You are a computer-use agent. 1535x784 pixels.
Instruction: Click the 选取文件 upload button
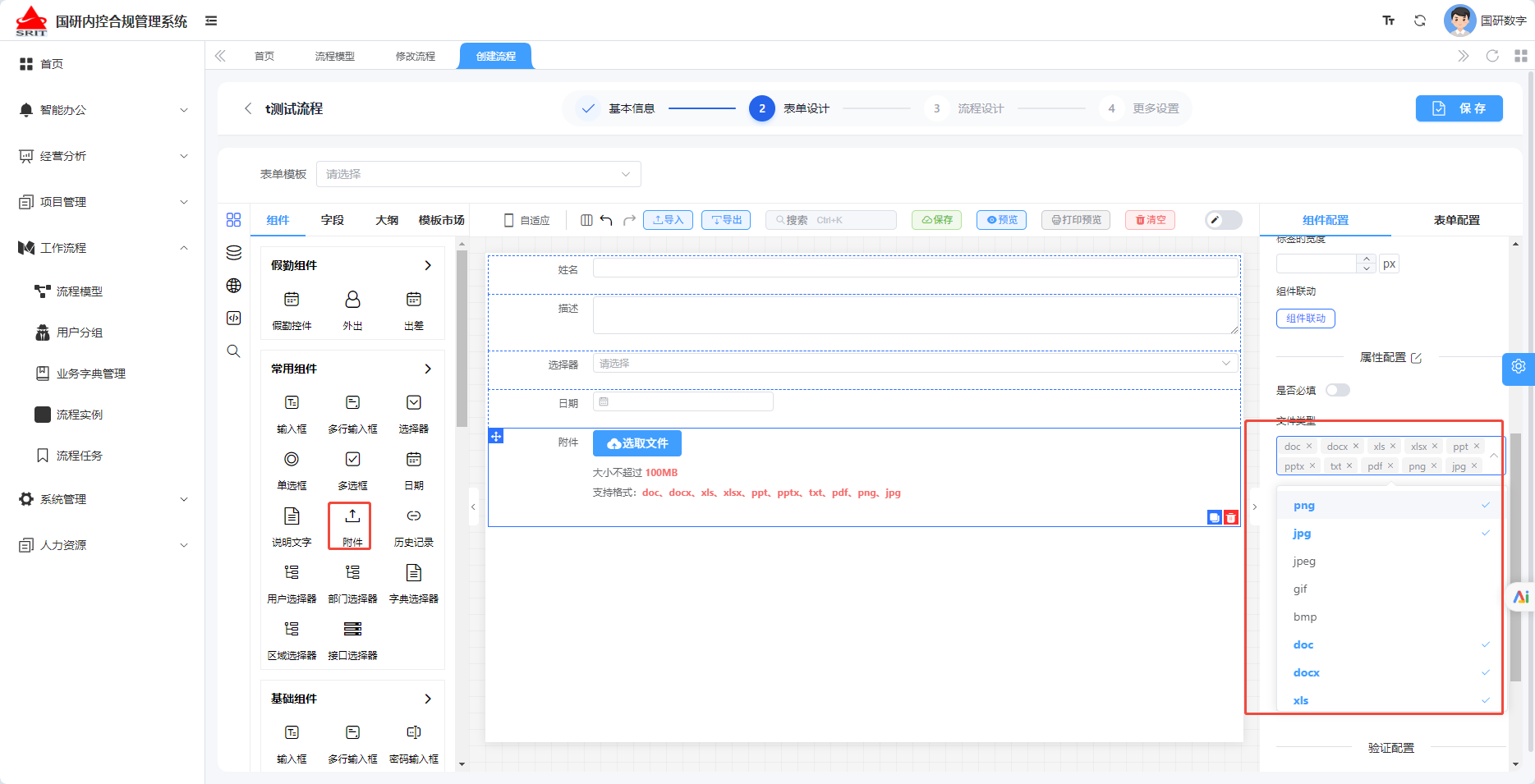click(x=637, y=443)
